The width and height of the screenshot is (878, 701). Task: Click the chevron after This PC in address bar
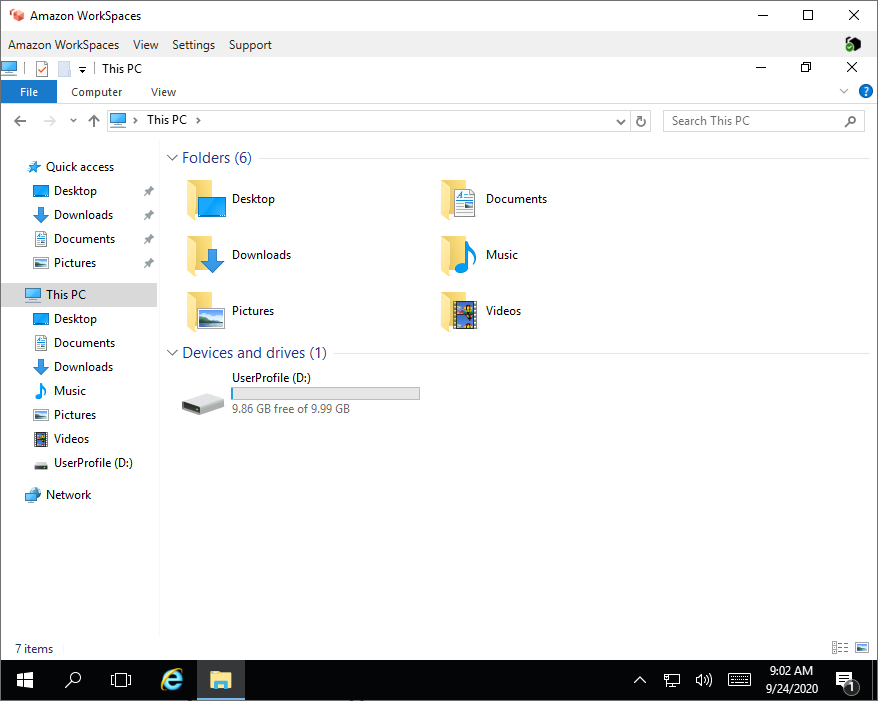click(198, 120)
